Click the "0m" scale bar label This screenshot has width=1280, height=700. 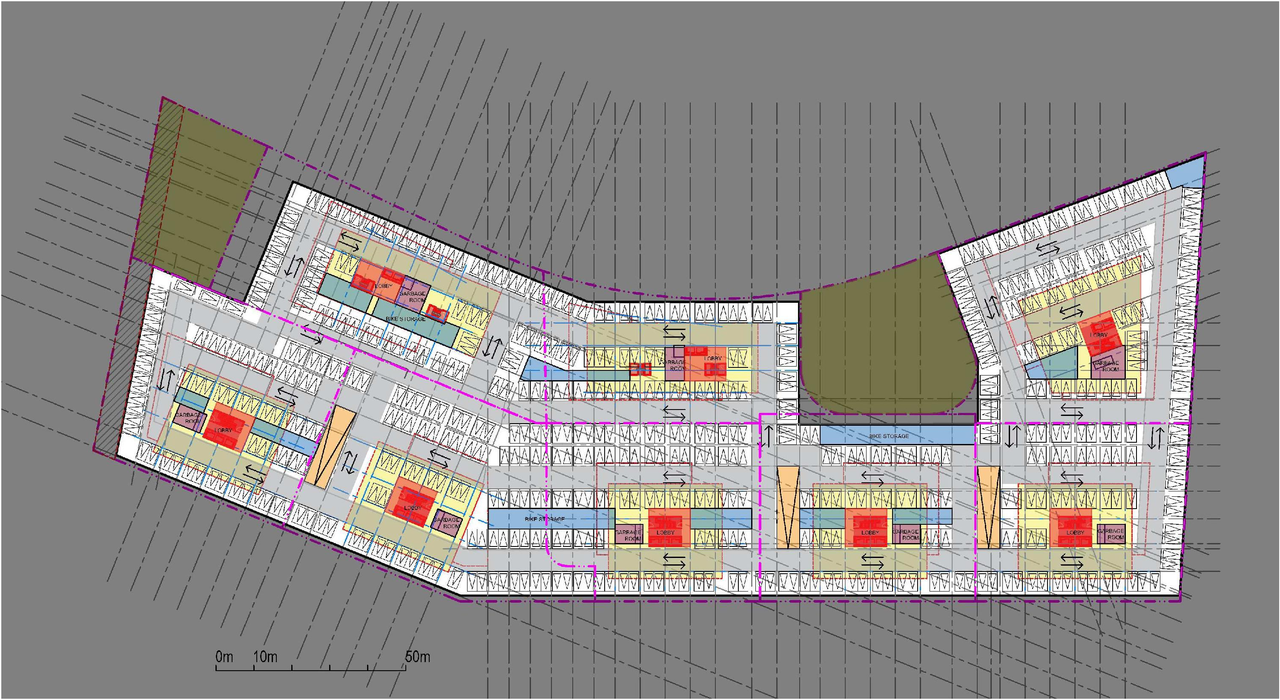tap(225, 657)
